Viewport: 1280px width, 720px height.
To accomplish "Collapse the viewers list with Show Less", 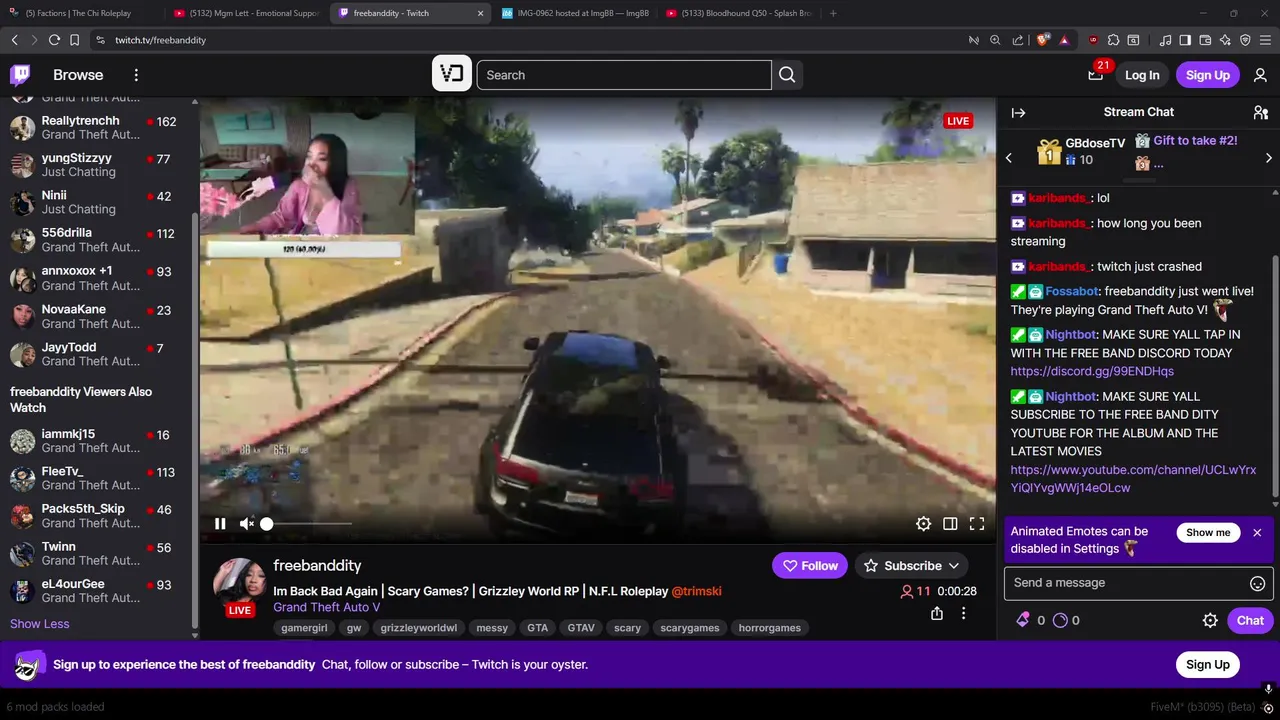I will click(39, 624).
